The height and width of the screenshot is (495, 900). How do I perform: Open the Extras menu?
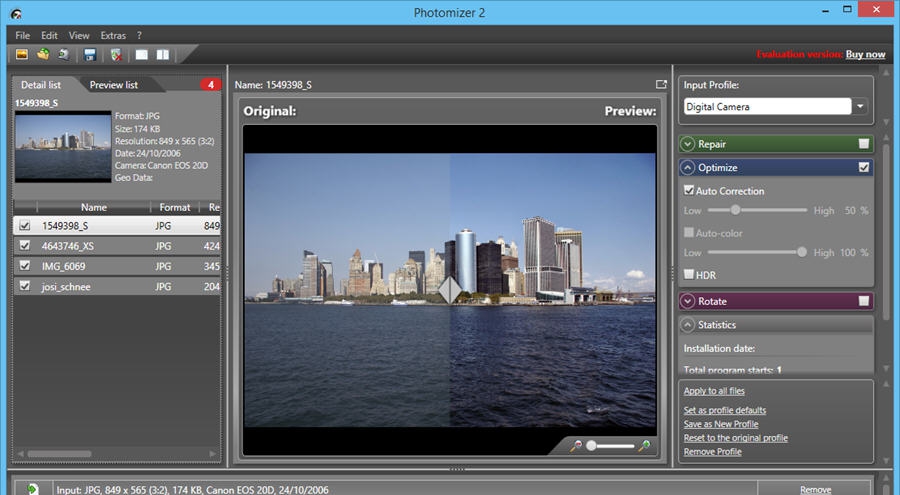point(113,35)
